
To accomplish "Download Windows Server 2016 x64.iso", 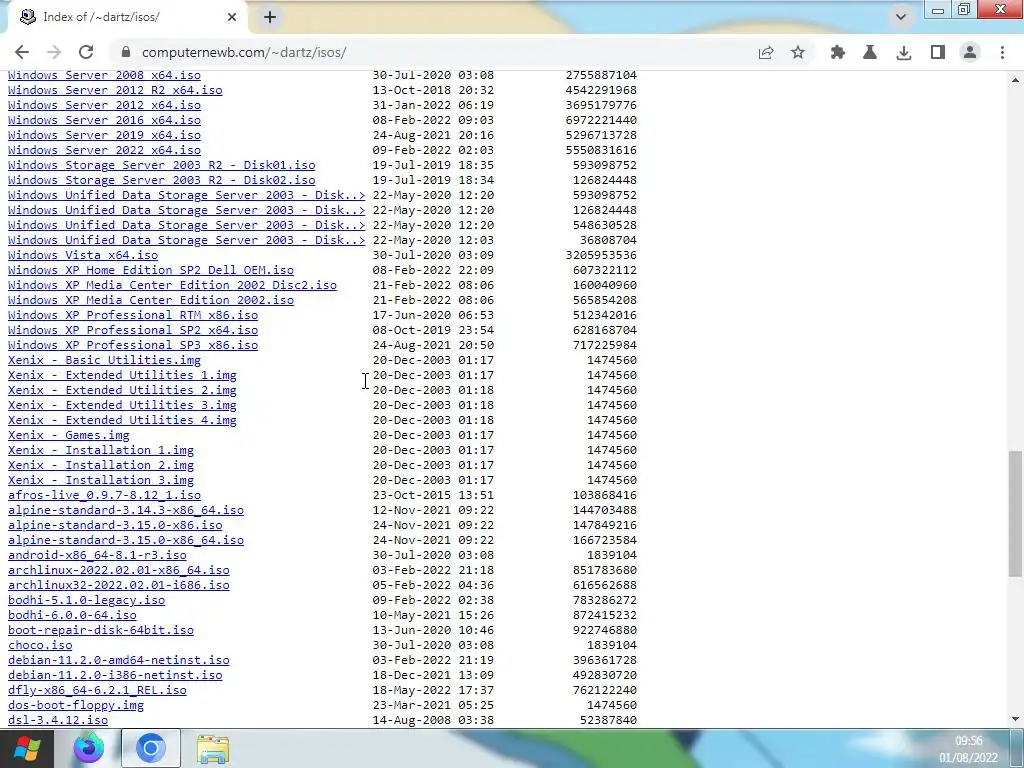I will pos(104,120).
